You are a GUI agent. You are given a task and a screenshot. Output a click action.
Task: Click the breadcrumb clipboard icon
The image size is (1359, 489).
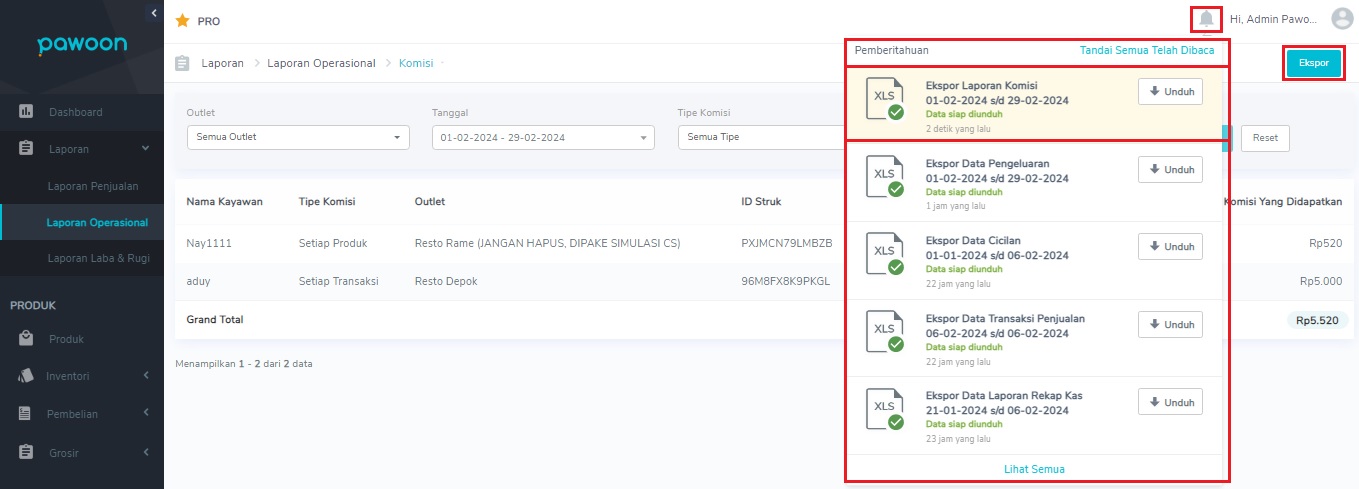pos(182,63)
